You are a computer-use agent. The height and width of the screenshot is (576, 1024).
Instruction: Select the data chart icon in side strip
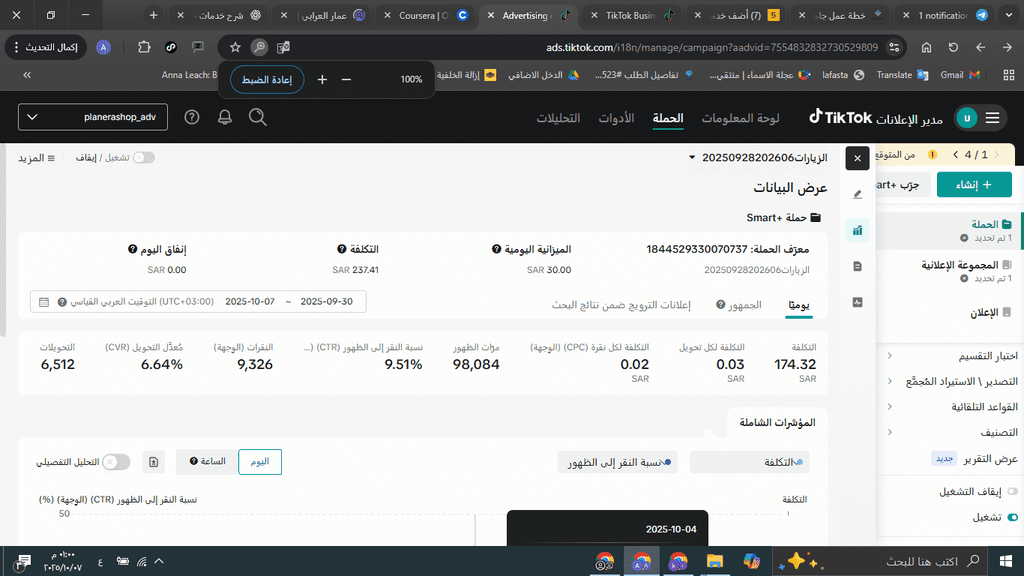tap(857, 230)
